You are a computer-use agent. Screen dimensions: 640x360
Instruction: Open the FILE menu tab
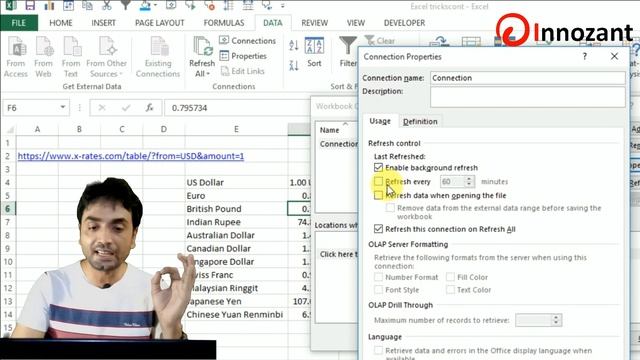click(x=19, y=23)
